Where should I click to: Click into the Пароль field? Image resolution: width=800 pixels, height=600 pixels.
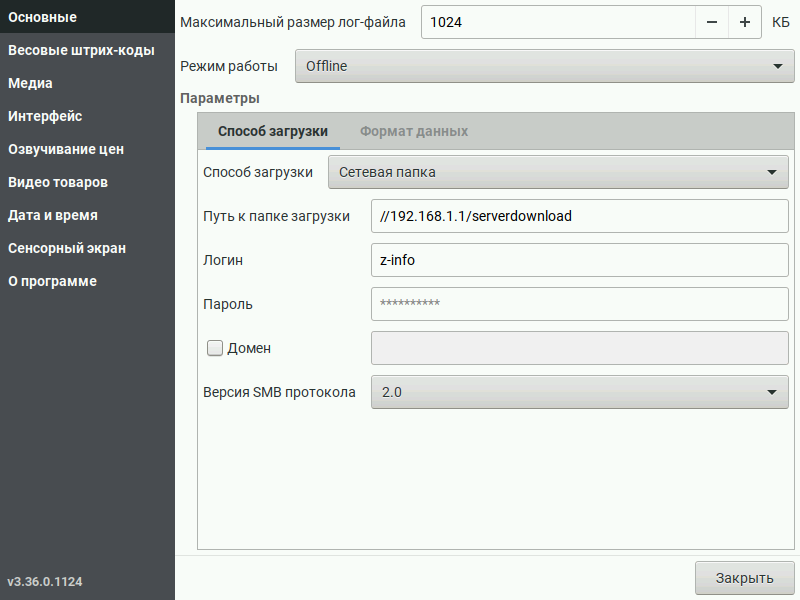point(580,304)
